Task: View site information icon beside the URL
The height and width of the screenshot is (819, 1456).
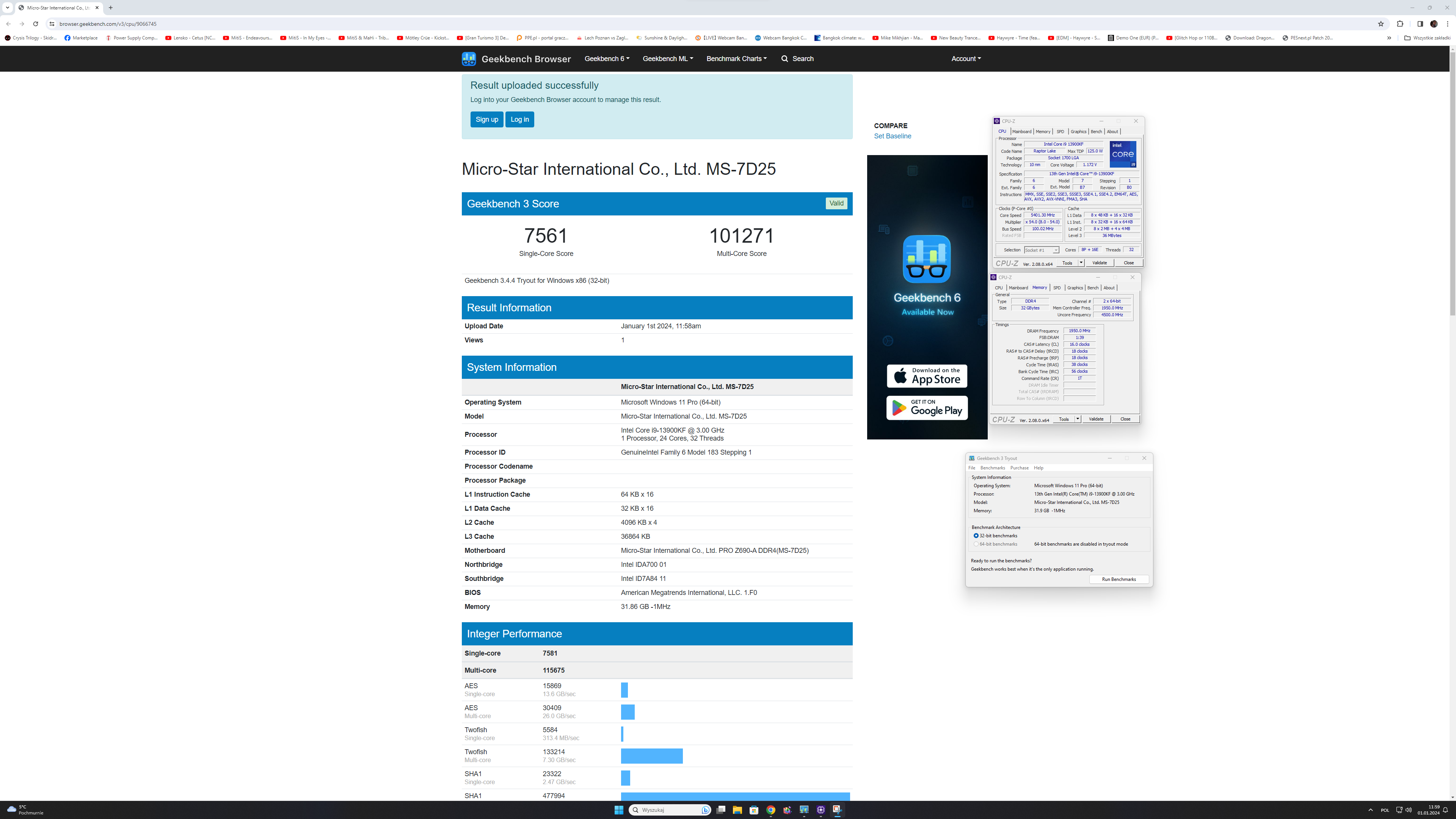Action: [52, 24]
